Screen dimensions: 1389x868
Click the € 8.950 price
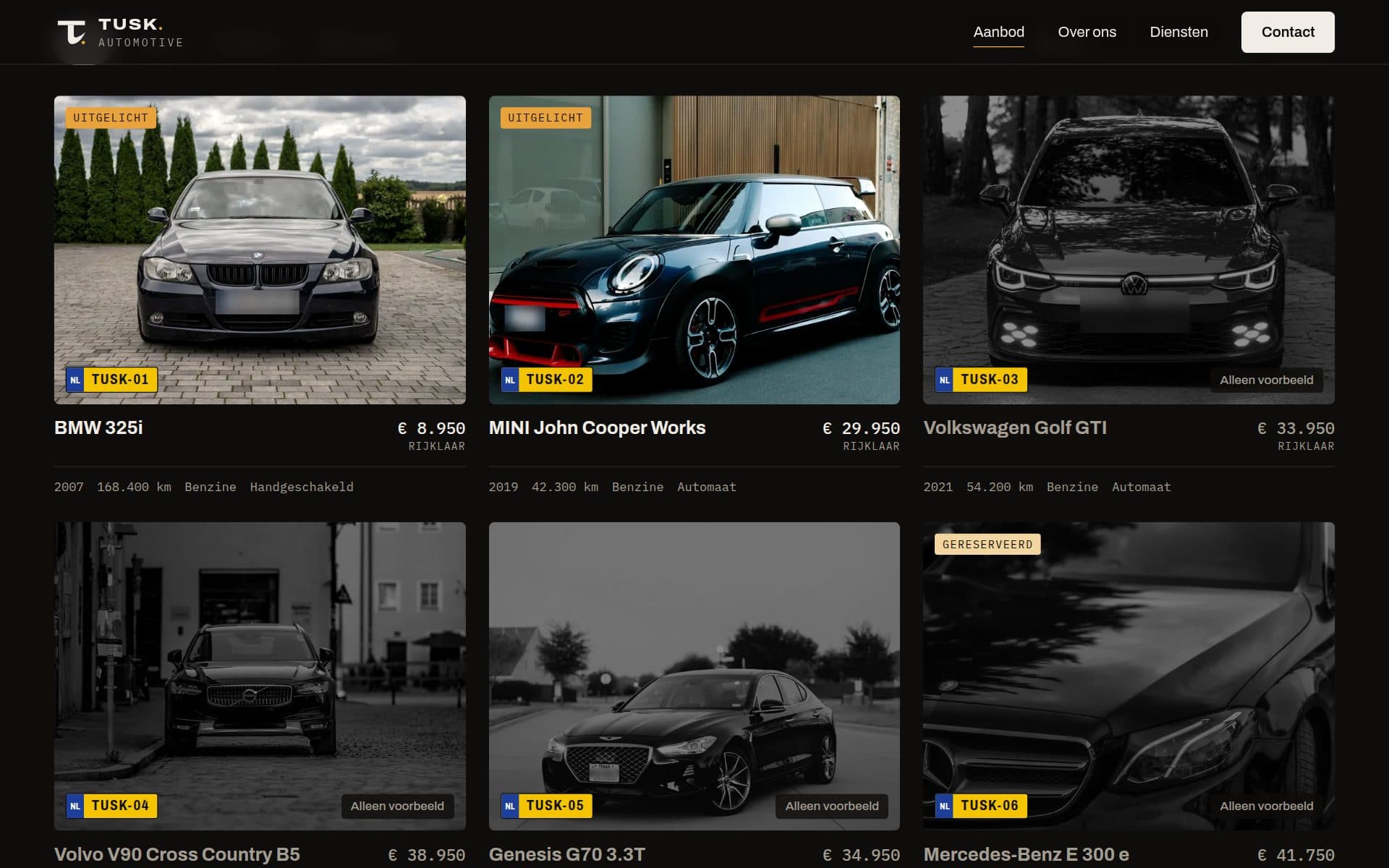coord(431,428)
